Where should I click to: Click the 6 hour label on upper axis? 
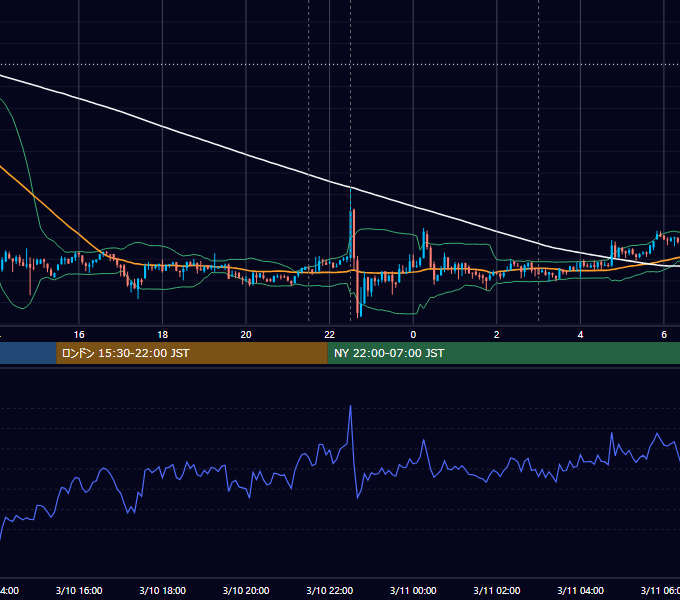tap(664, 335)
